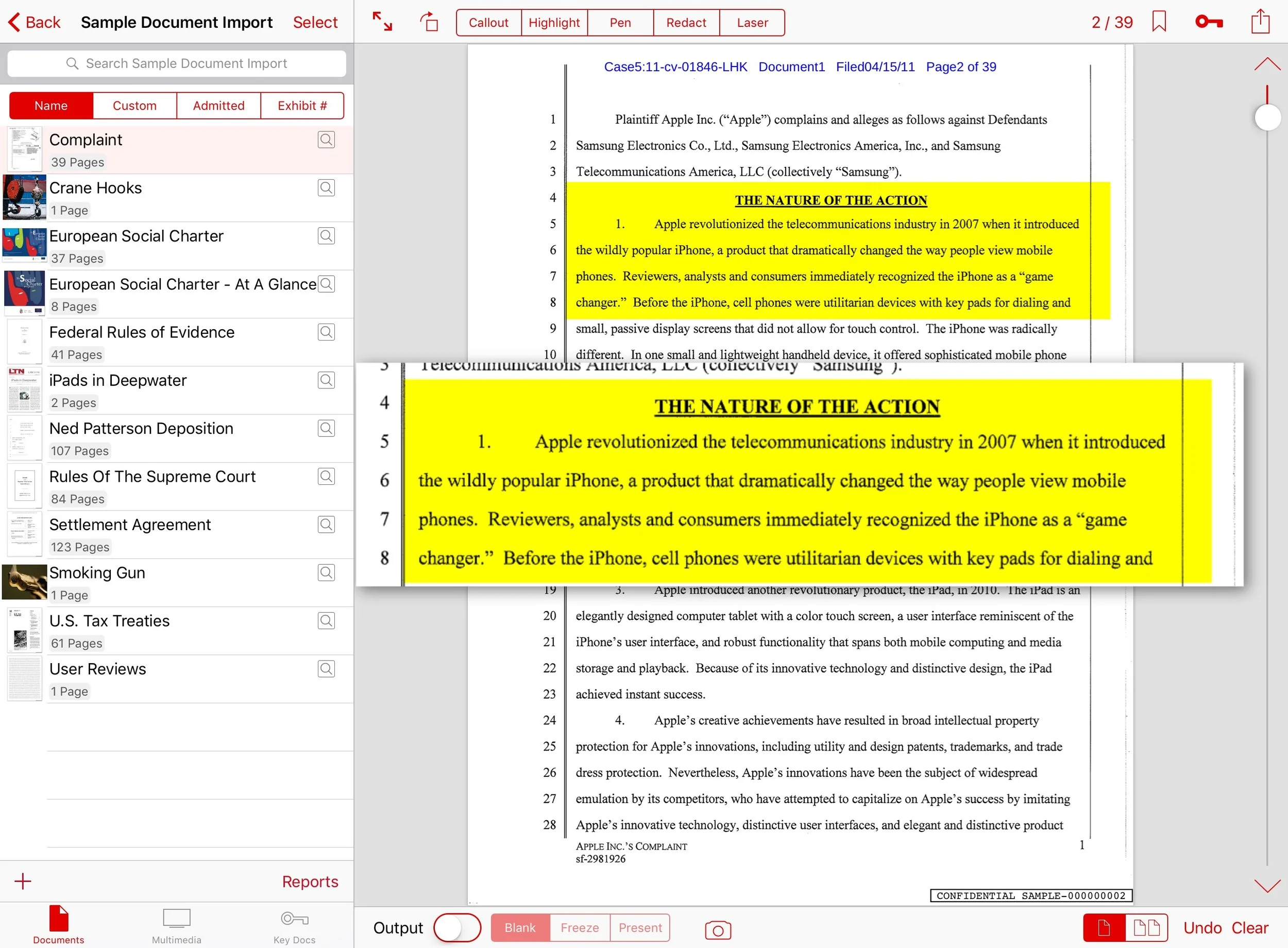Screen dimensions: 1288x948
Task: Sort documents by Exhibit #
Action: tap(302, 106)
